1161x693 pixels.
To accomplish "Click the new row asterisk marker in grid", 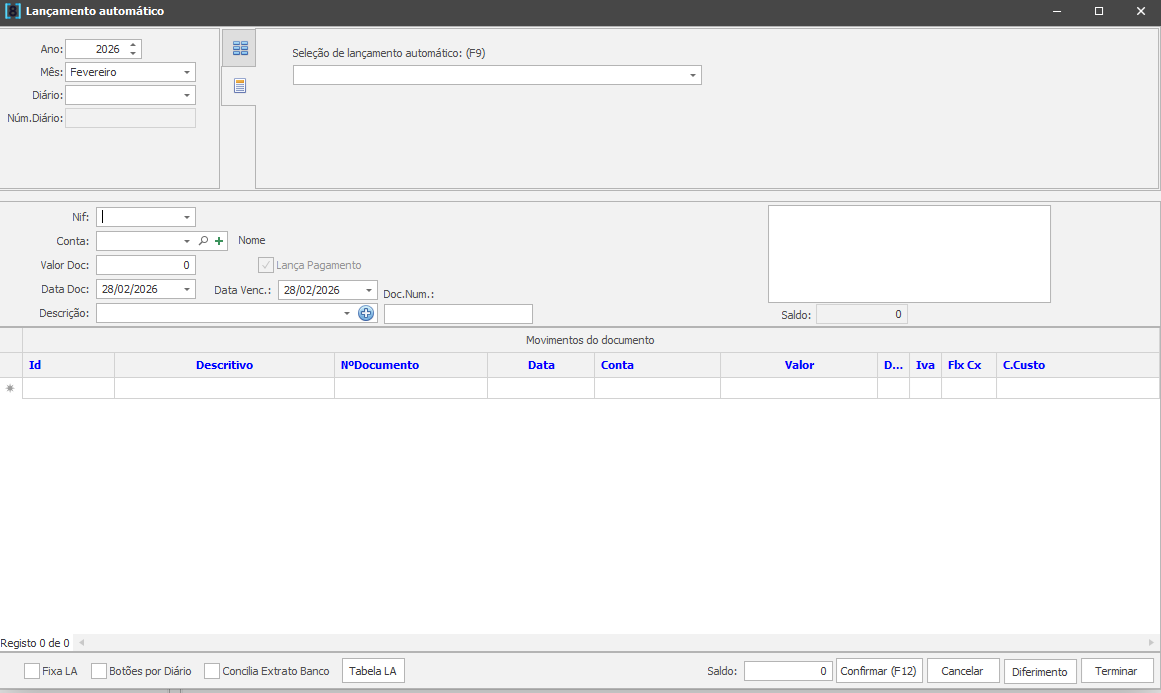I will point(11,388).
